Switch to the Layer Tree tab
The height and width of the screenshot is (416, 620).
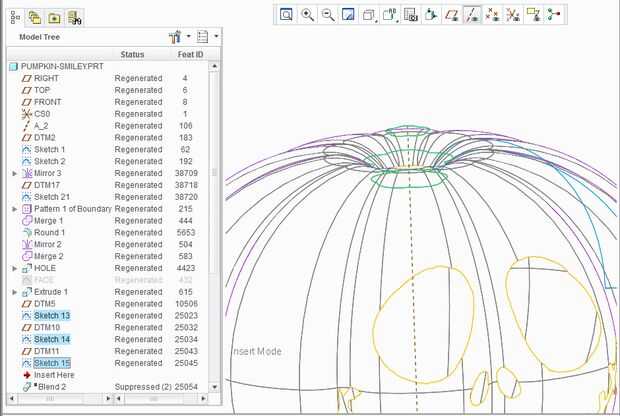pos(34,18)
